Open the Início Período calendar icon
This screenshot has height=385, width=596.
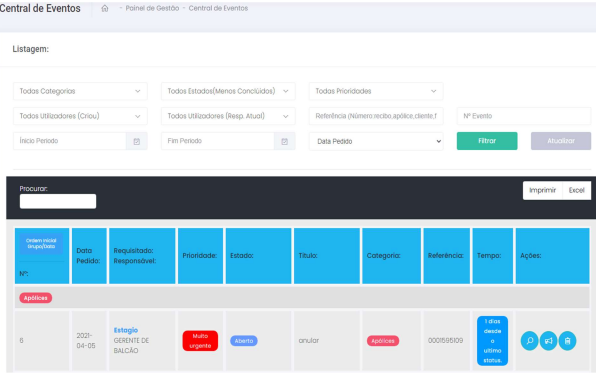click(x=136, y=141)
